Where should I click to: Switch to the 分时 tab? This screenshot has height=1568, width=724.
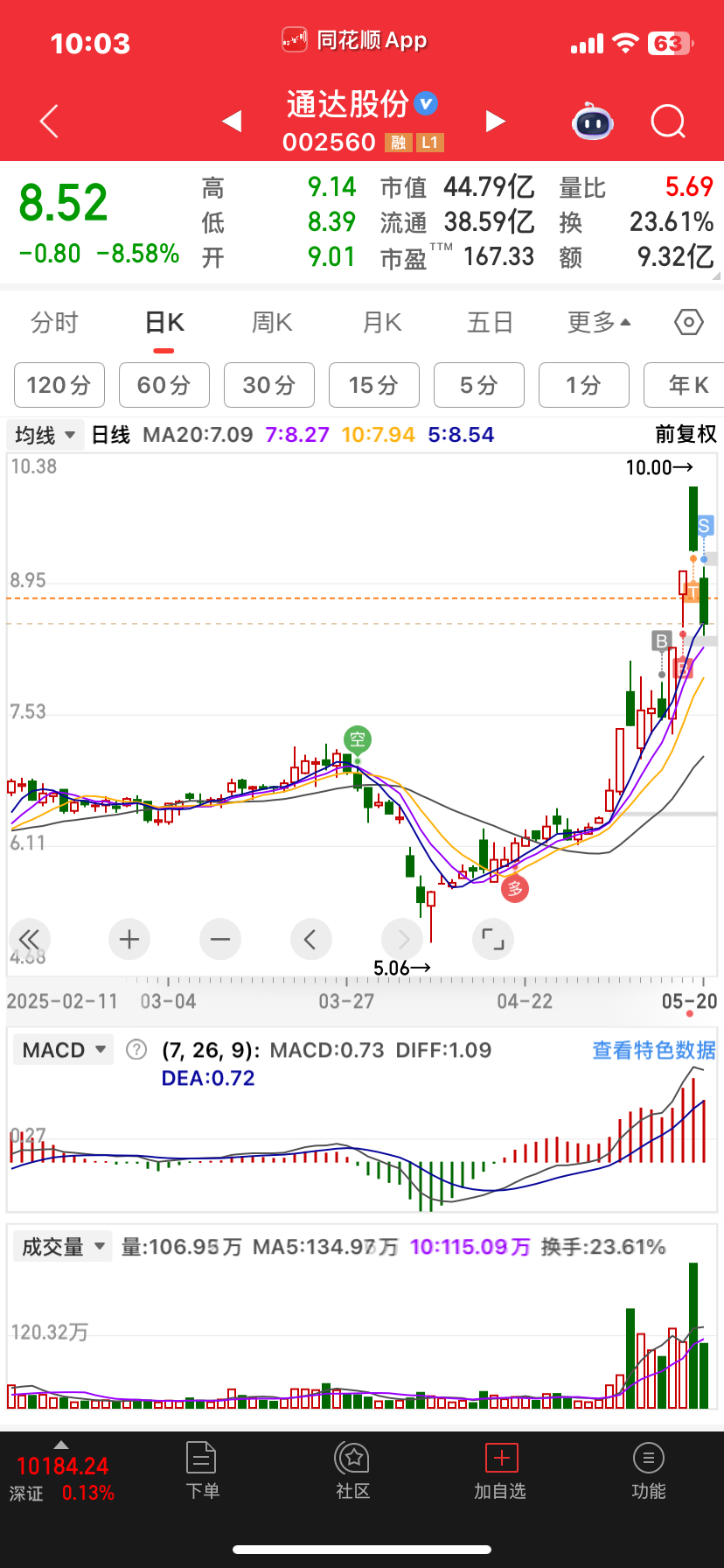coord(54,323)
